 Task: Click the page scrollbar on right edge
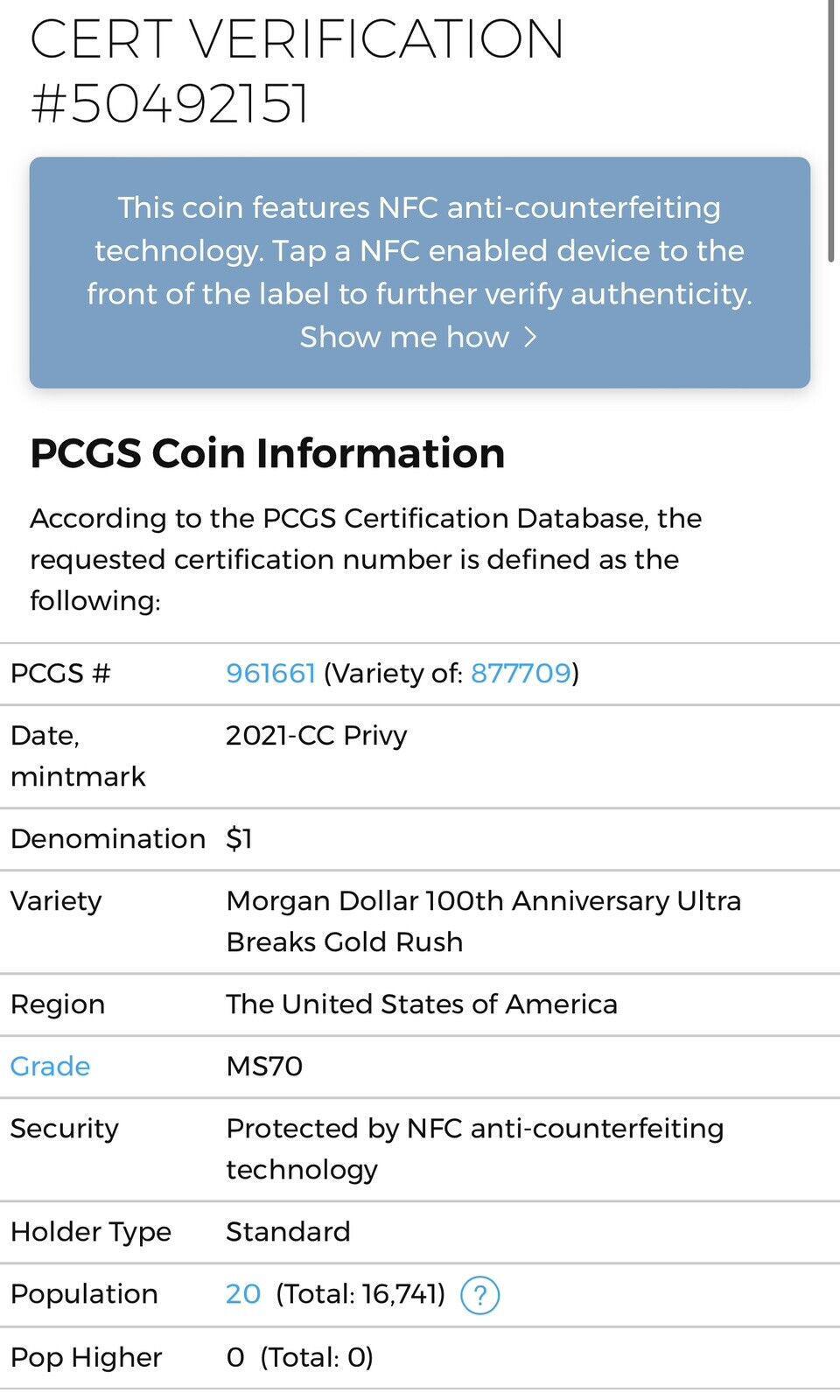click(x=831, y=131)
